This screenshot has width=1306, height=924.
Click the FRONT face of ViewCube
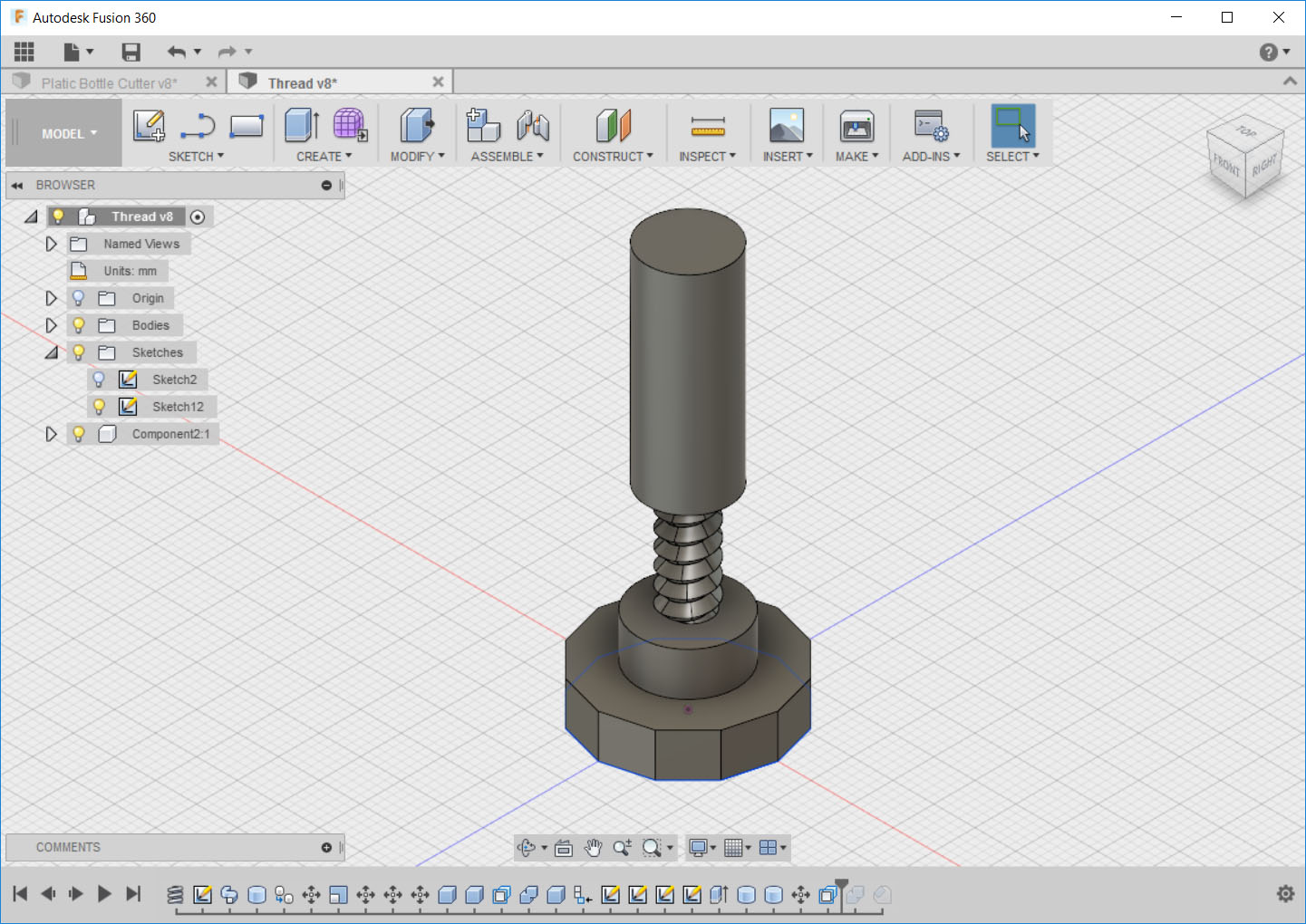1226,165
